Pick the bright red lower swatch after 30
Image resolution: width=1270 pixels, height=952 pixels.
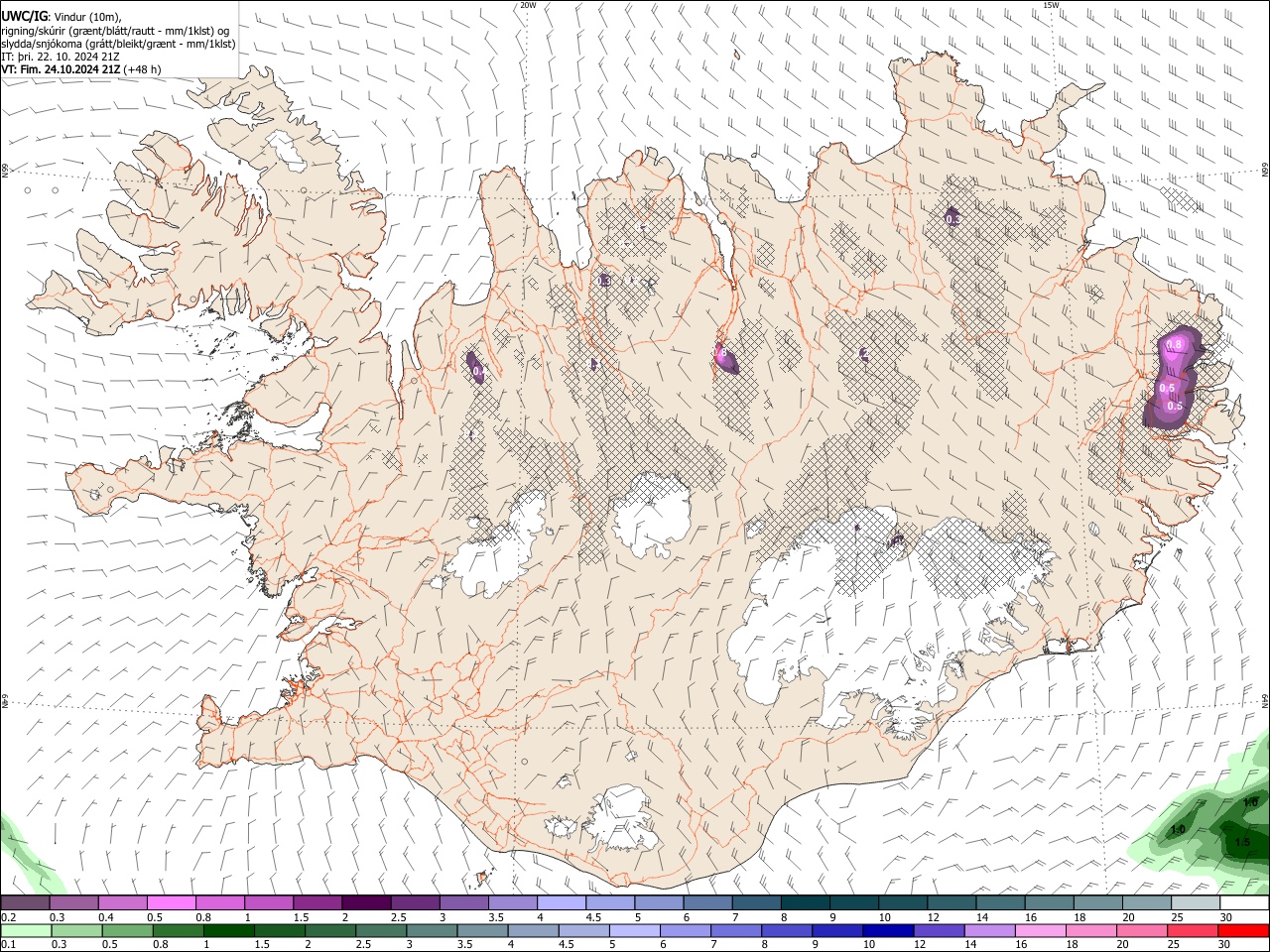click(1243, 930)
